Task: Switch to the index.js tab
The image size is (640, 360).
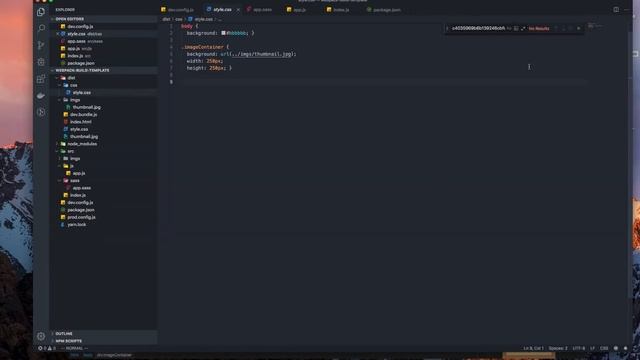Action: [x=338, y=9]
